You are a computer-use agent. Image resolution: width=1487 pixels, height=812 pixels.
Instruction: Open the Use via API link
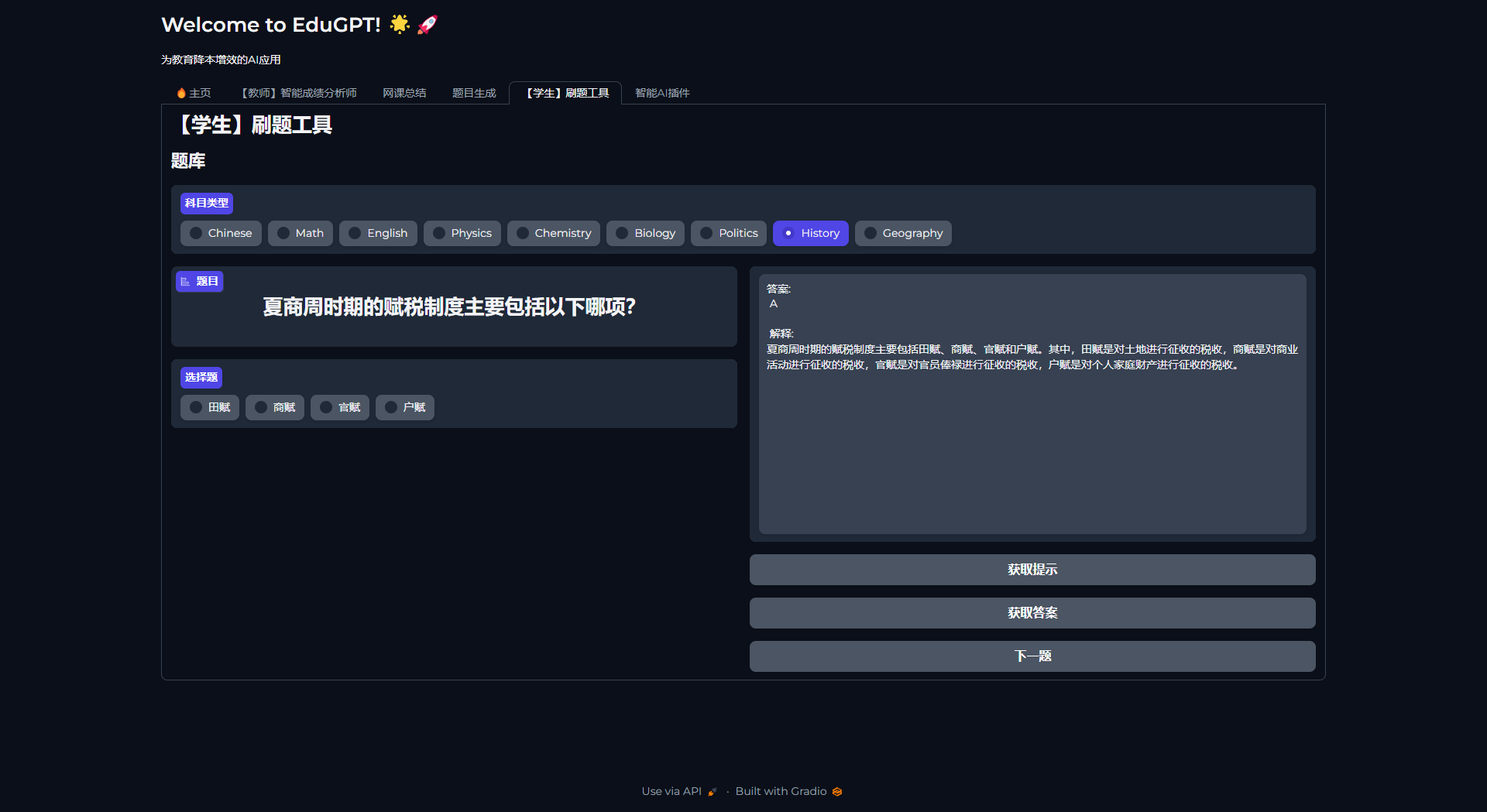pyautogui.click(x=671, y=791)
